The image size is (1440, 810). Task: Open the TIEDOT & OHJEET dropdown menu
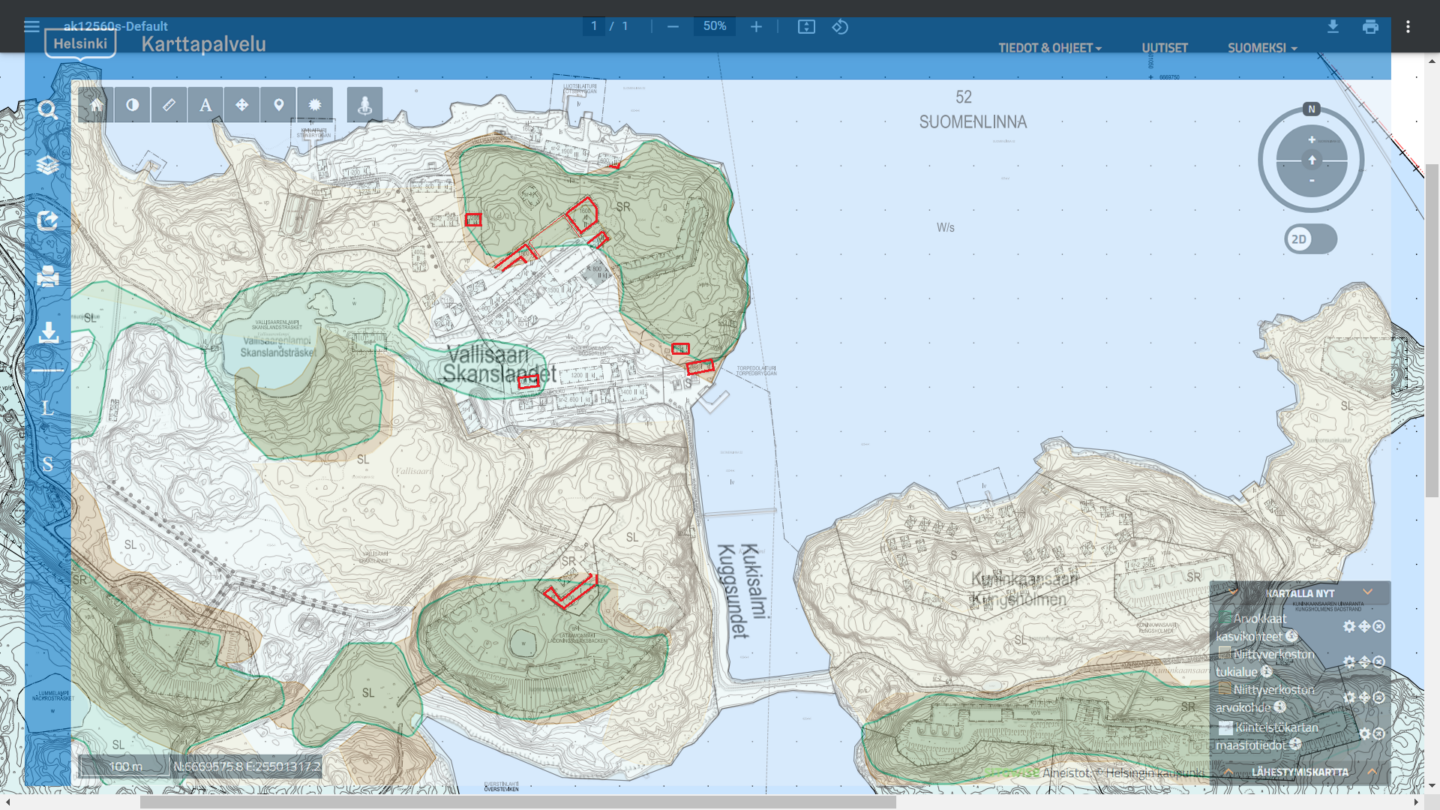point(1050,48)
